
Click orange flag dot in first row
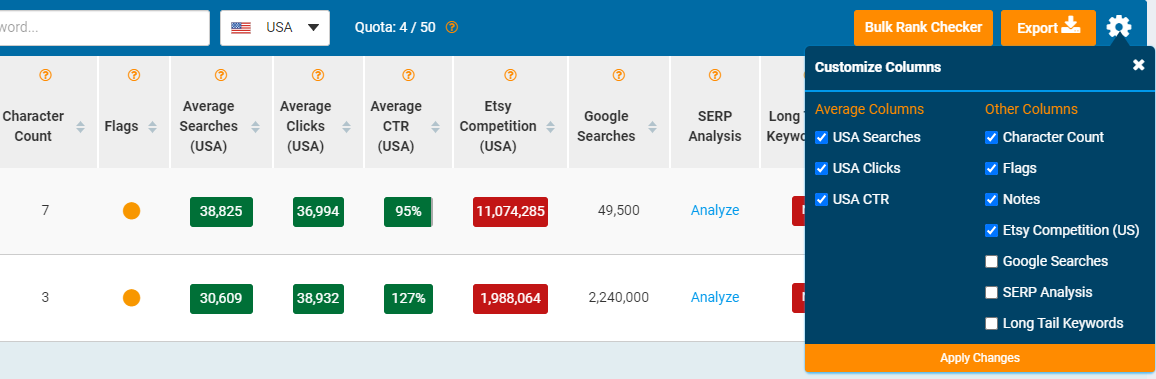click(x=131, y=211)
